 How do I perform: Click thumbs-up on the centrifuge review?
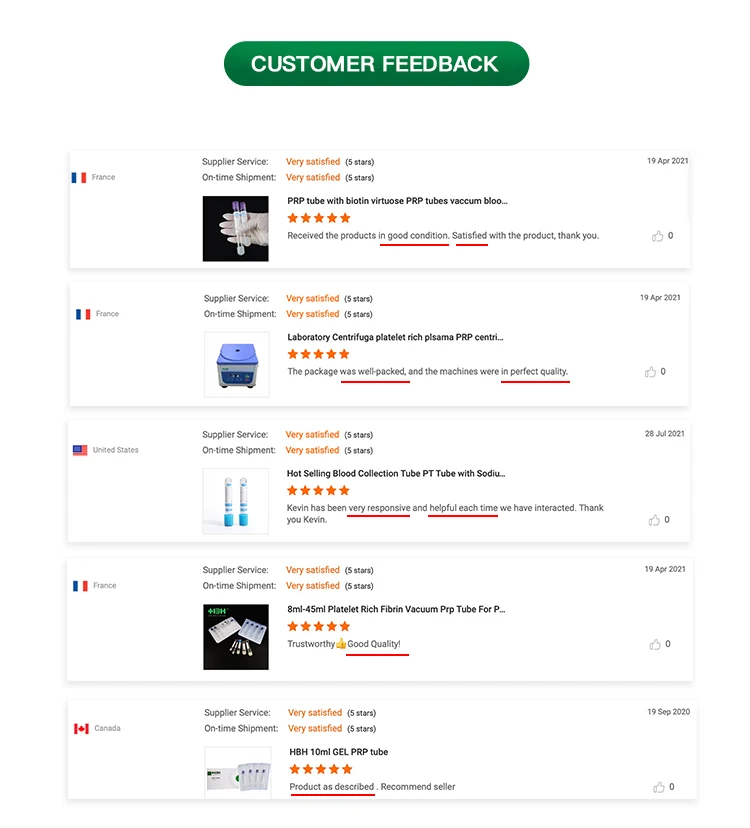point(651,372)
